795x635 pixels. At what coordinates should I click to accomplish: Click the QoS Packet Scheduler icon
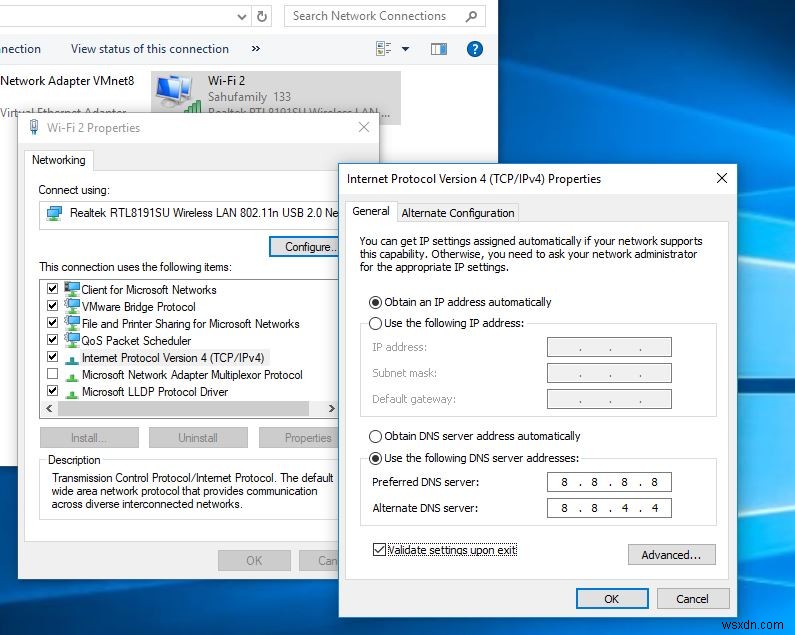point(72,340)
